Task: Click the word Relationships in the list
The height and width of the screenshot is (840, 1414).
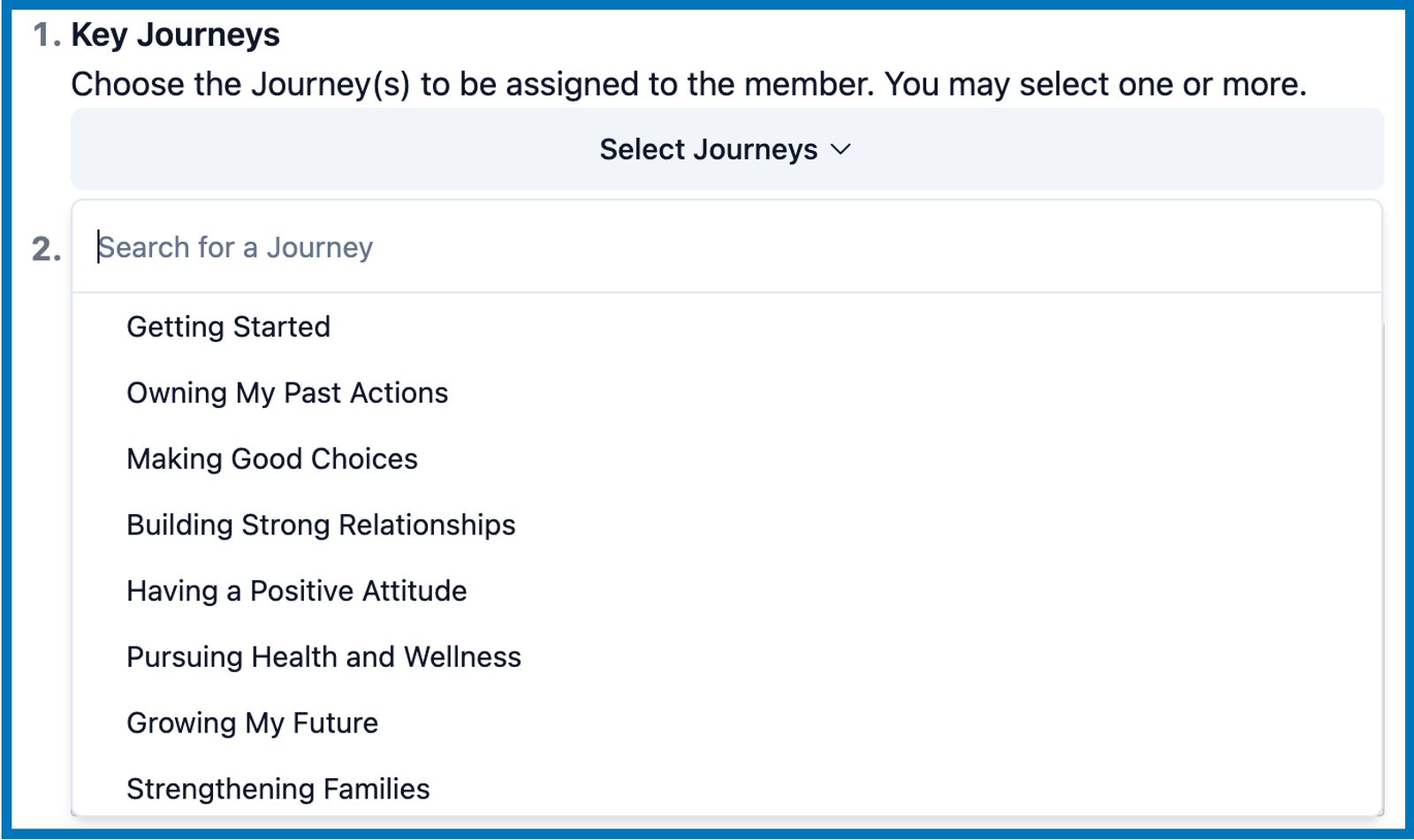Action: pos(427,526)
